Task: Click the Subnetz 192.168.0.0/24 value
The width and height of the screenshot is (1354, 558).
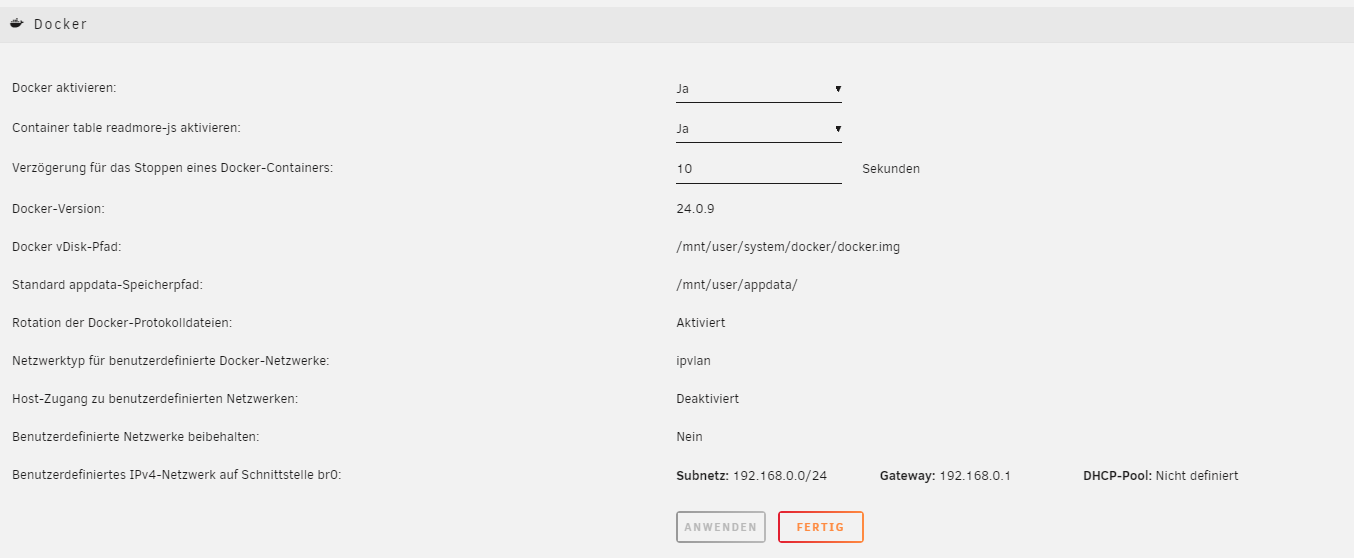Action: tap(752, 476)
